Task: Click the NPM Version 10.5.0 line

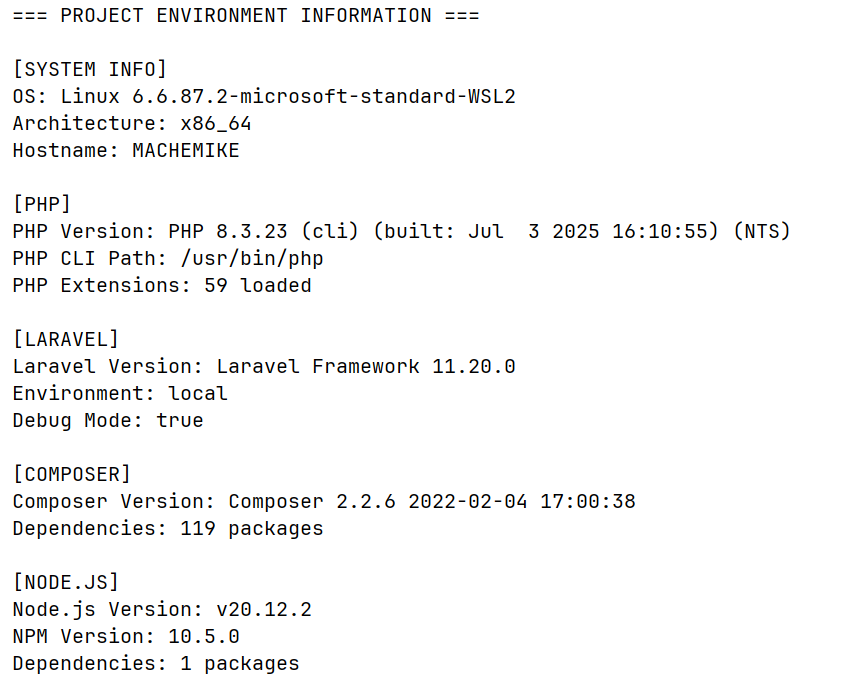Action: 126,636
